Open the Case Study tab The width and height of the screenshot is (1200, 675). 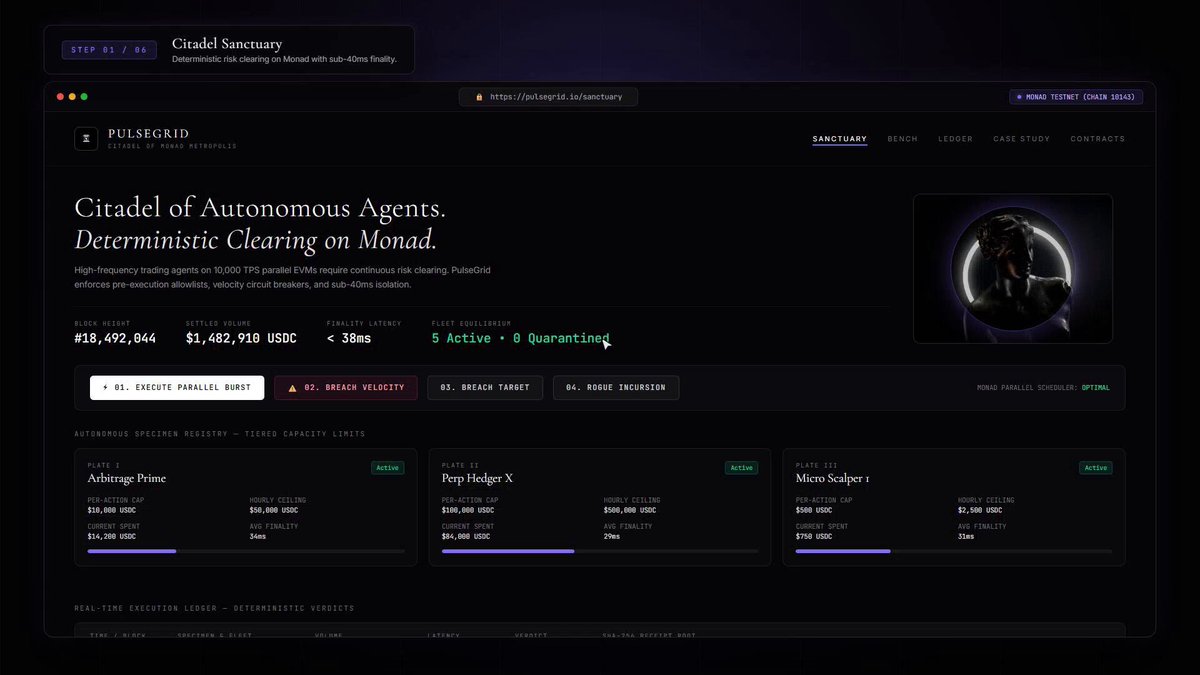[x=1021, y=139]
